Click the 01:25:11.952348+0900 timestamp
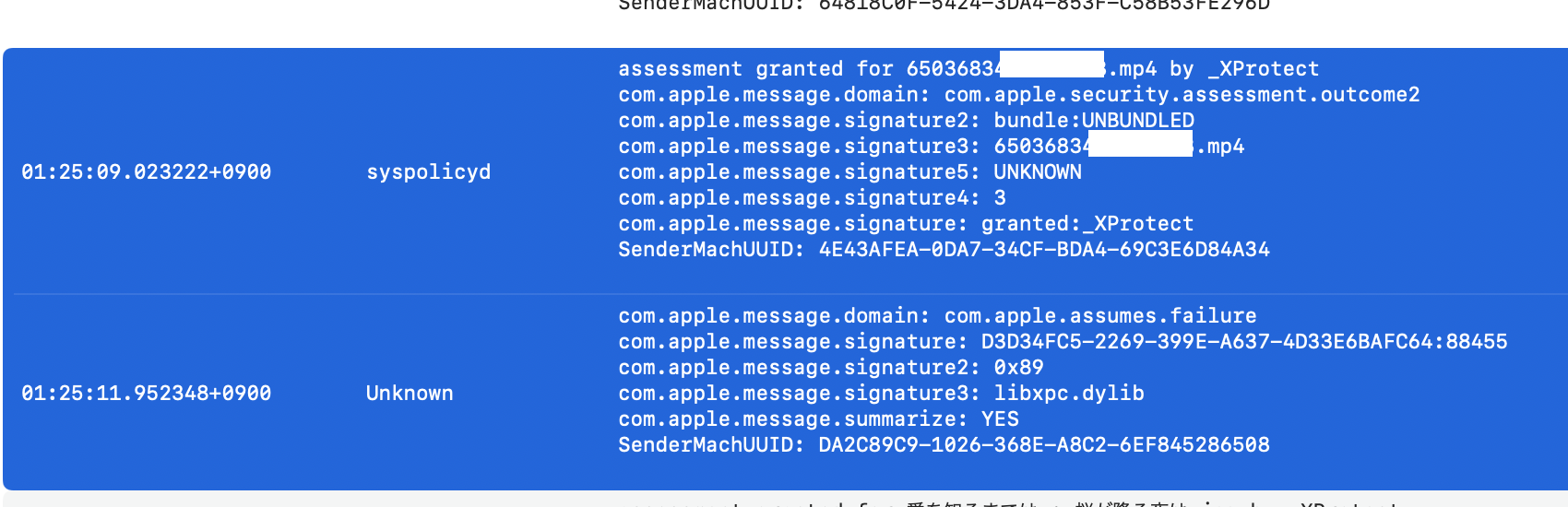The image size is (1568, 507). coord(146,394)
